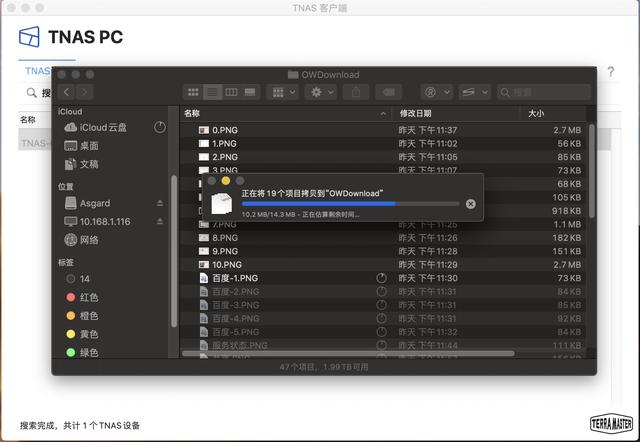Sort by the 名称 column header
The image size is (640, 442).
pyautogui.click(x=280, y=114)
